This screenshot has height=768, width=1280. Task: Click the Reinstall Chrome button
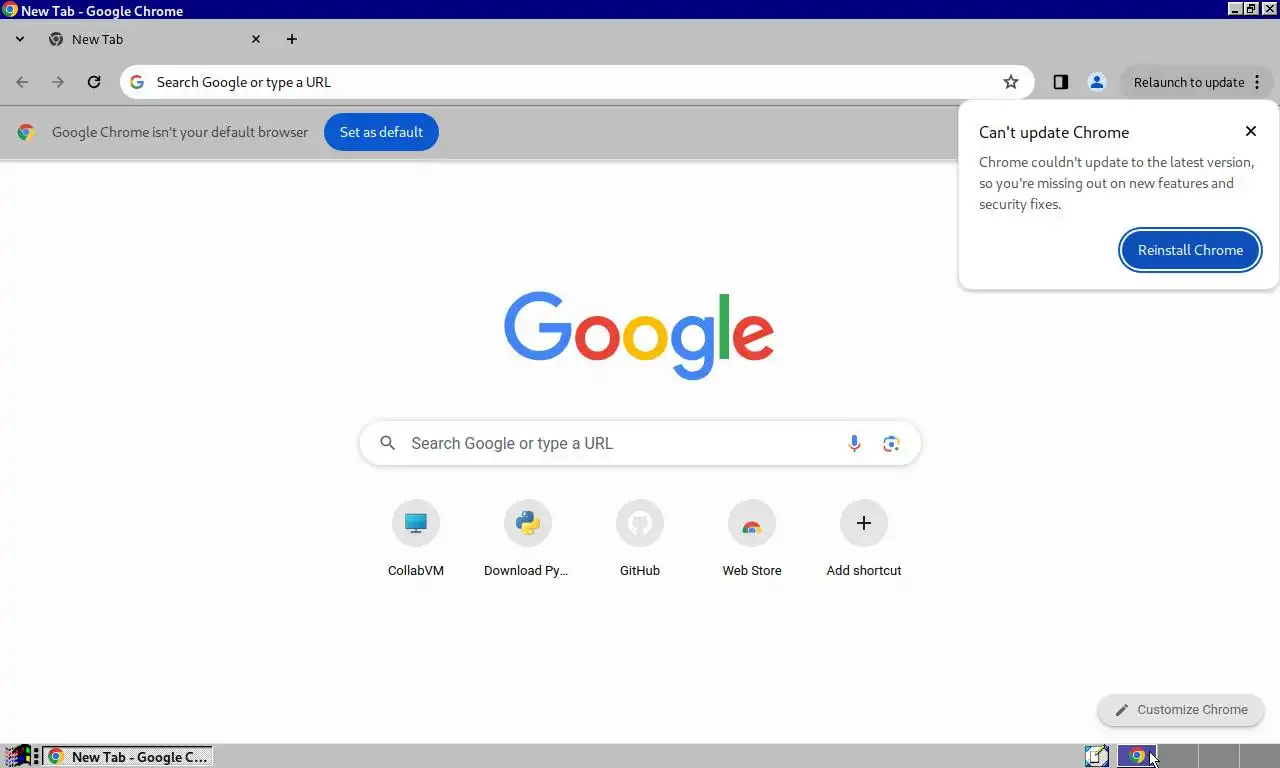[x=1190, y=250]
